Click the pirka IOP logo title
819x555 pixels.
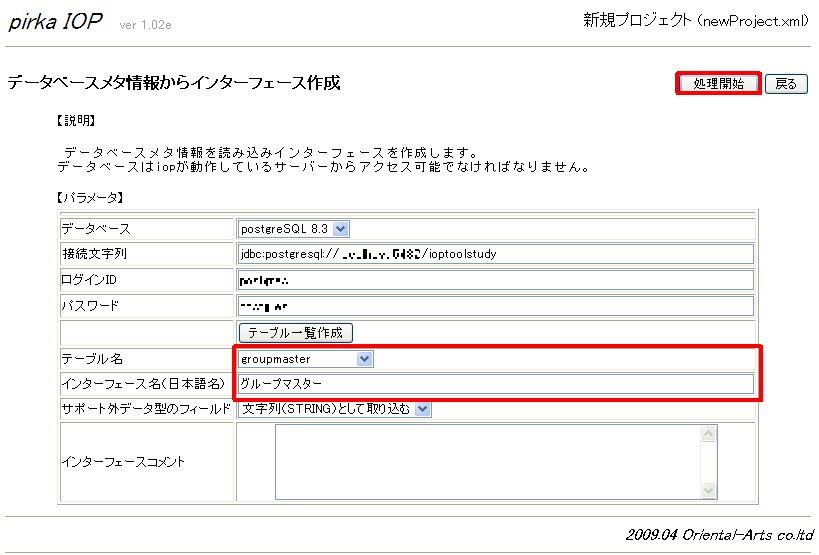pos(55,22)
